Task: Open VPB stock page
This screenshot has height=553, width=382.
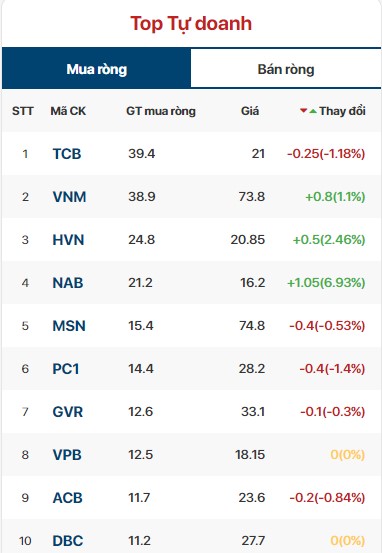Action: [67, 455]
